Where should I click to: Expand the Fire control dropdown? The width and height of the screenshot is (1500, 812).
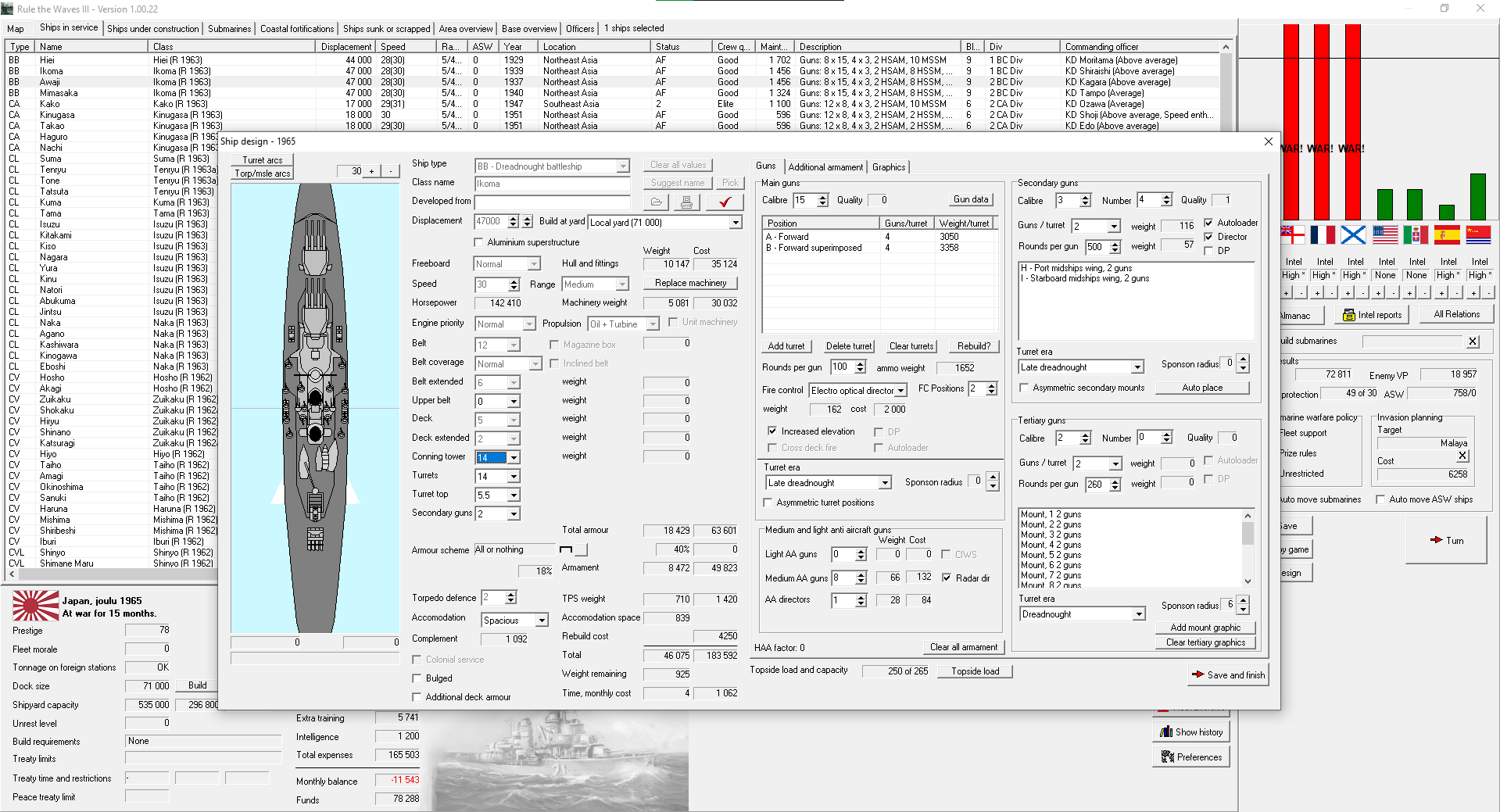(900, 391)
